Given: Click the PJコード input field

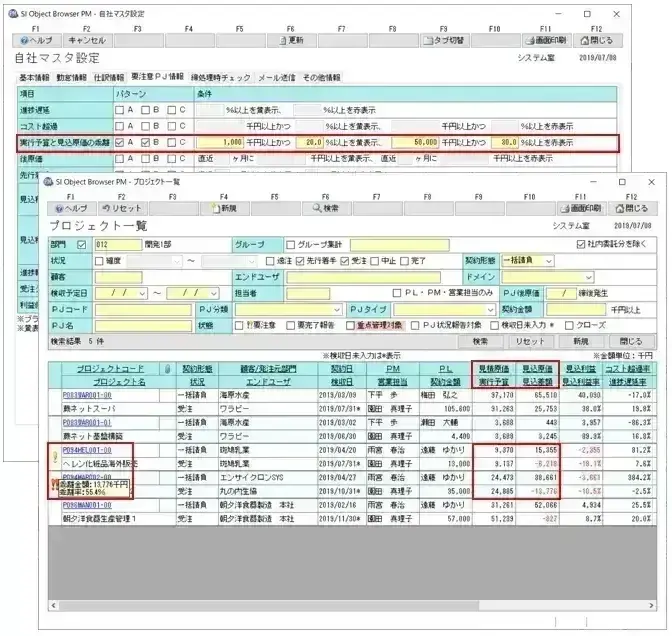Looking at the screenshot, I should [143, 310].
